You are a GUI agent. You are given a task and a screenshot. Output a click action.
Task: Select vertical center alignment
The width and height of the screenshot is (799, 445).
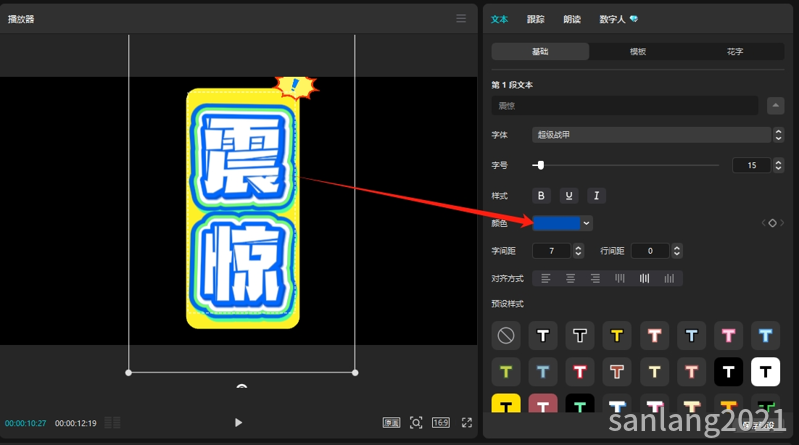click(x=645, y=278)
